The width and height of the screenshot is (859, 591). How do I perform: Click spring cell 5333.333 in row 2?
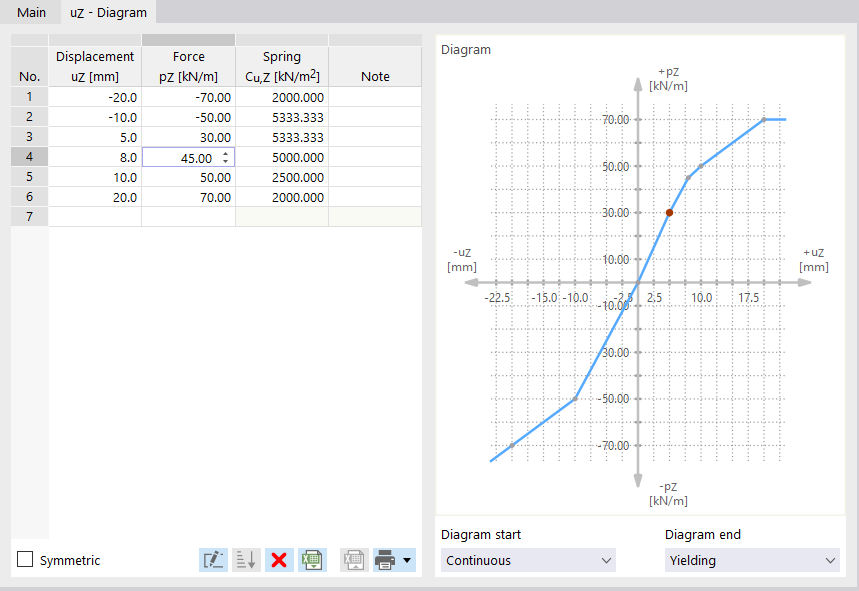tap(282, 117)
